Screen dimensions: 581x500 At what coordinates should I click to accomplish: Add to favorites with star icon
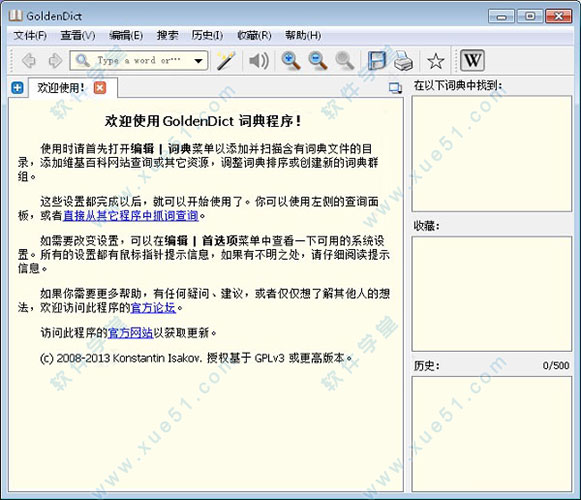pyautogui.click(x=435, y=61)
